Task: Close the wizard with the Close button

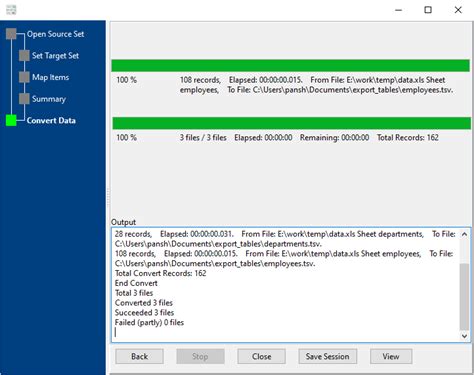Action: pyautogui.click(x=261, y=357)
